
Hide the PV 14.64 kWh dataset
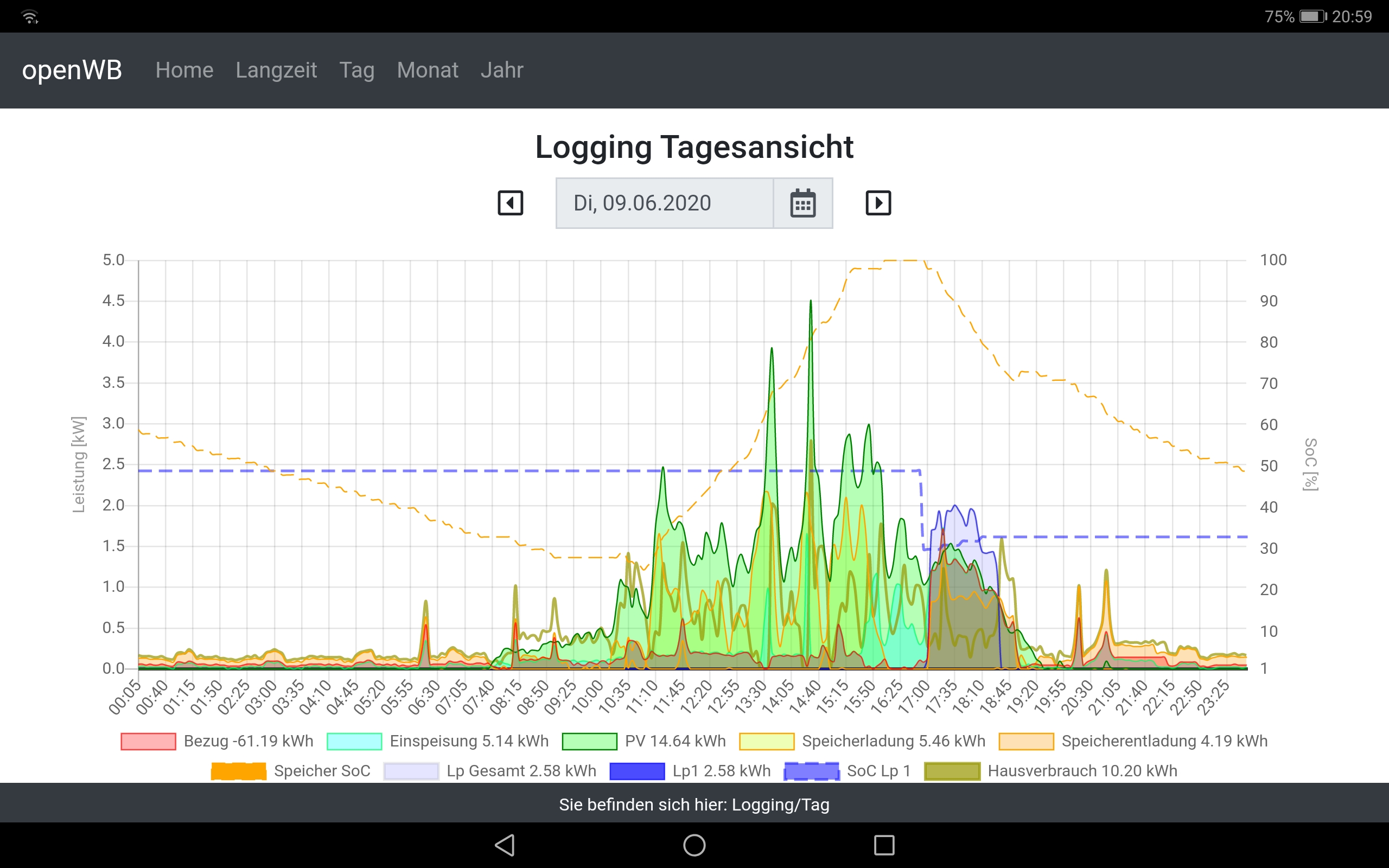(644, 741)
